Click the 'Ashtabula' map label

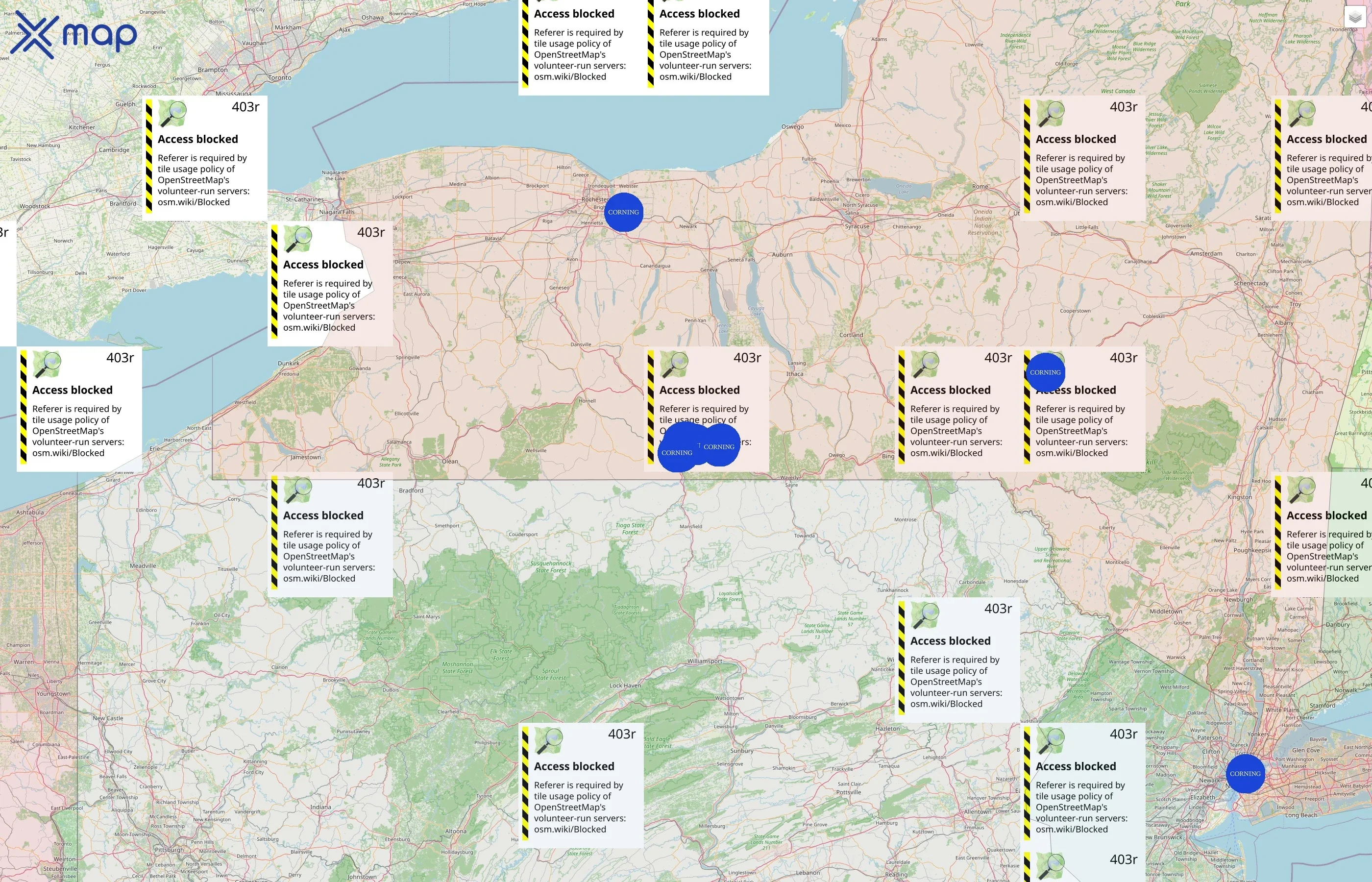coord(30,512)
